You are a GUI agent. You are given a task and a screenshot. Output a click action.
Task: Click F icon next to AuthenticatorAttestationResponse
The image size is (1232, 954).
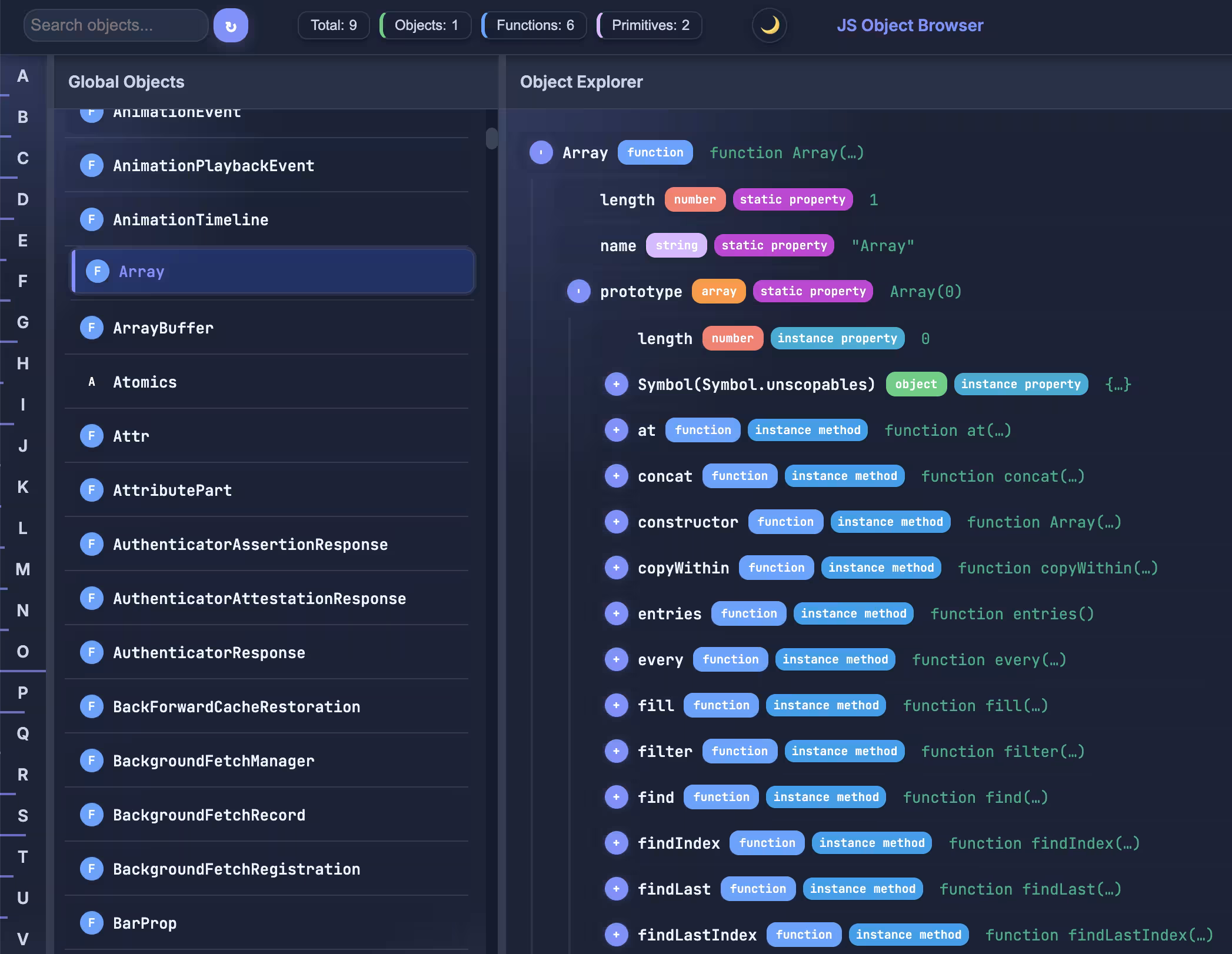coord(91,598)
